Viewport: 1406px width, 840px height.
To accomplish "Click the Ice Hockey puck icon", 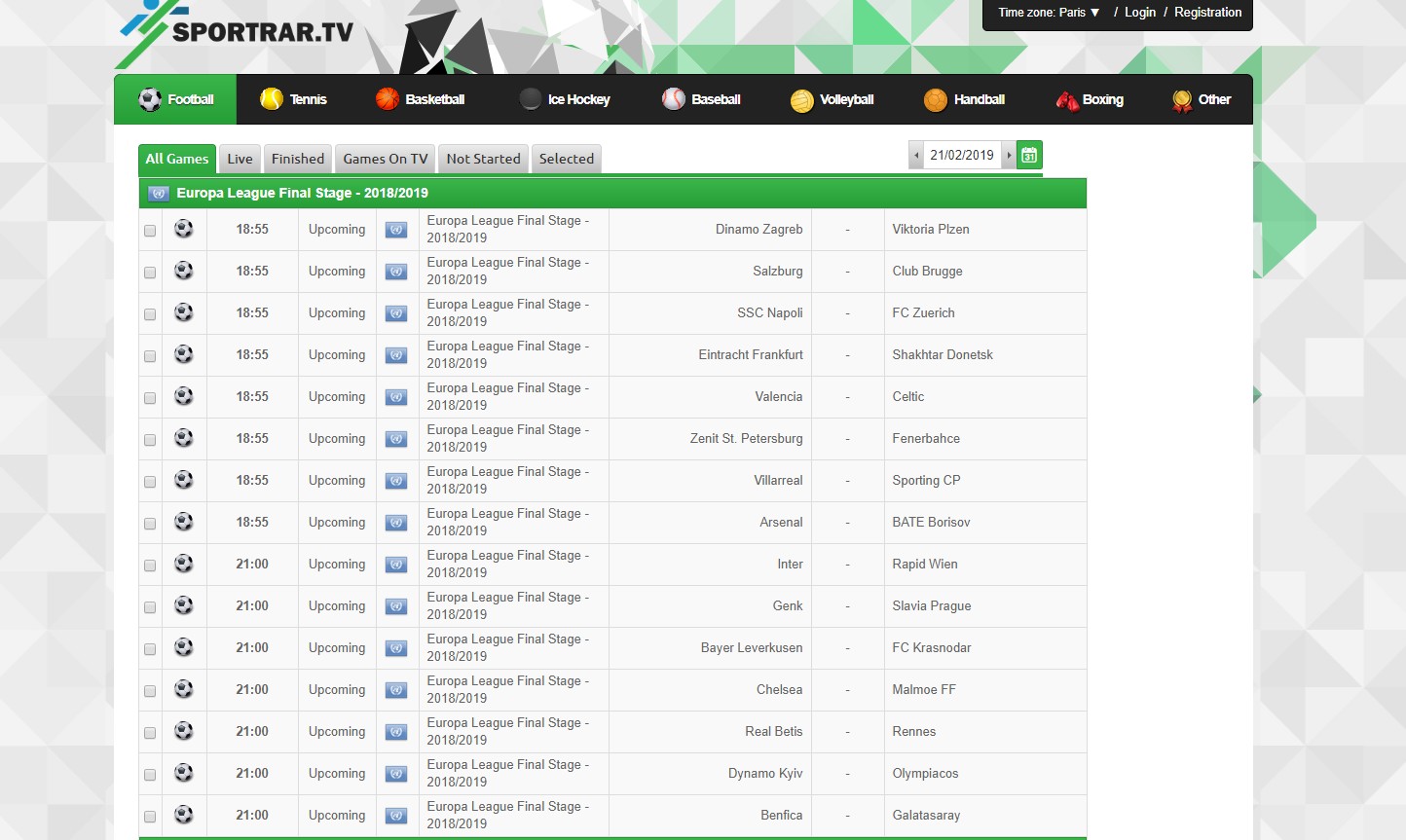I will [531, 98].
